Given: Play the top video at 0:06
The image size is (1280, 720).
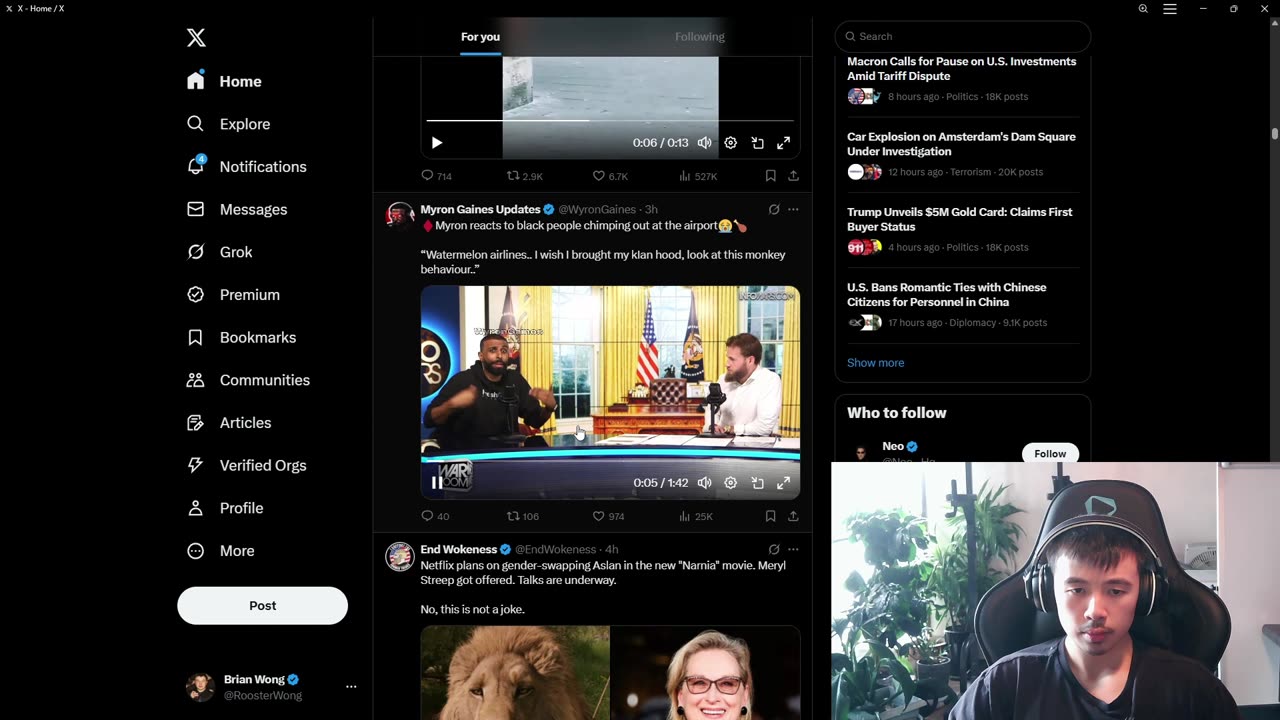Looking at the screenshot, I should 436,143.
